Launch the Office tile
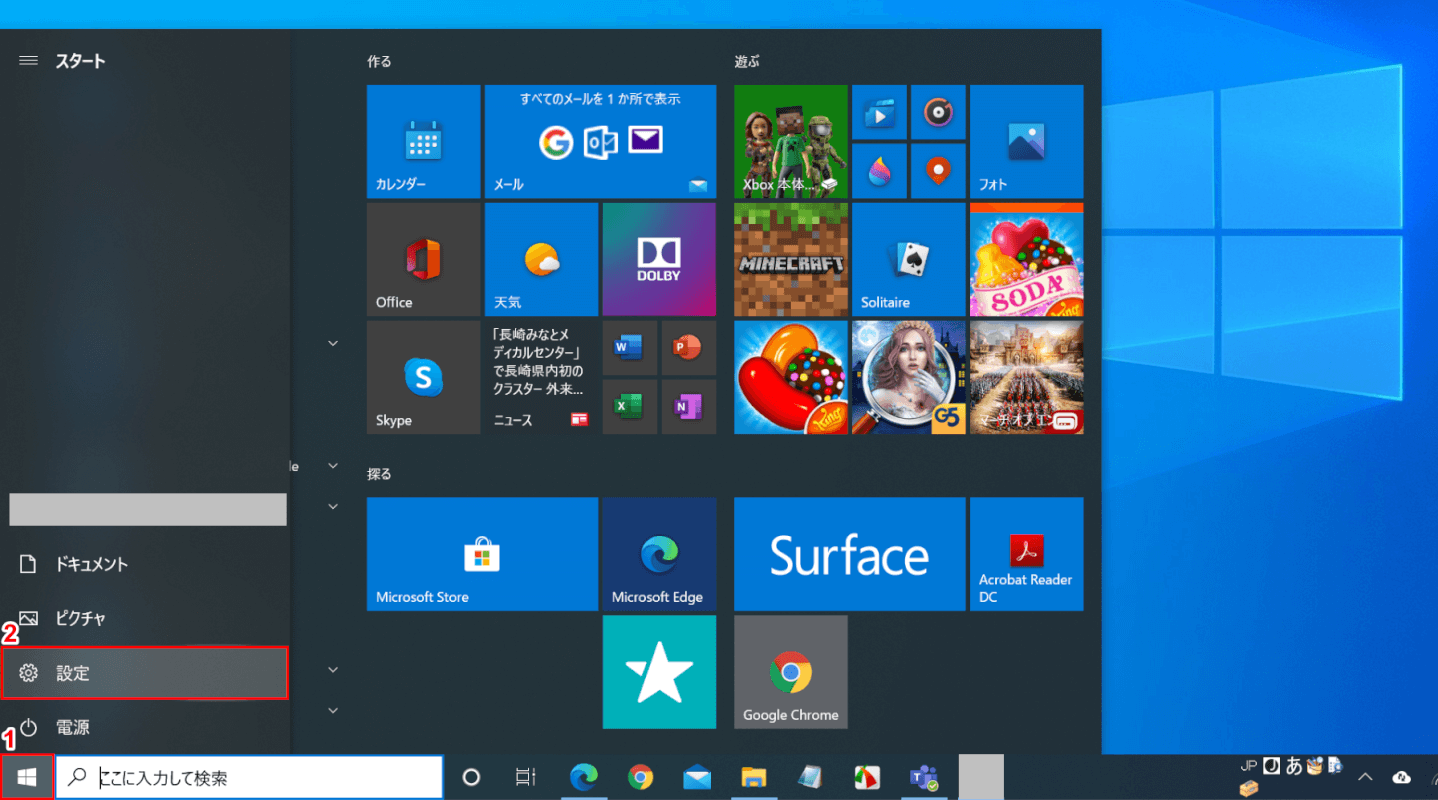1438x800 pixels. point(423,259)
